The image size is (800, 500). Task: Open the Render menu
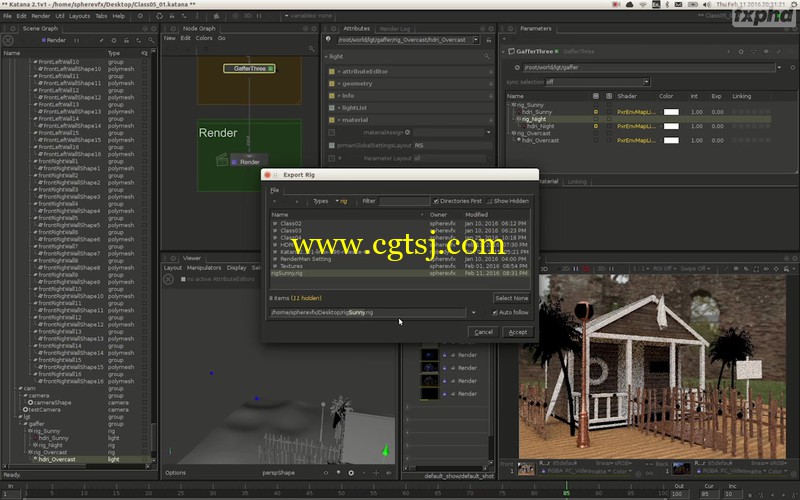click(41, 16)
